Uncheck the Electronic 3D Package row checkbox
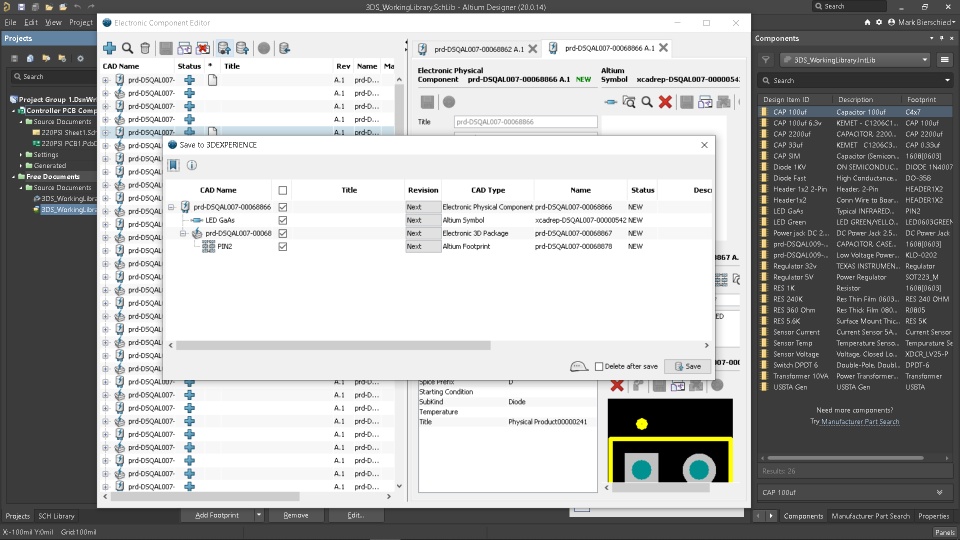 click(x=282, y=233)
